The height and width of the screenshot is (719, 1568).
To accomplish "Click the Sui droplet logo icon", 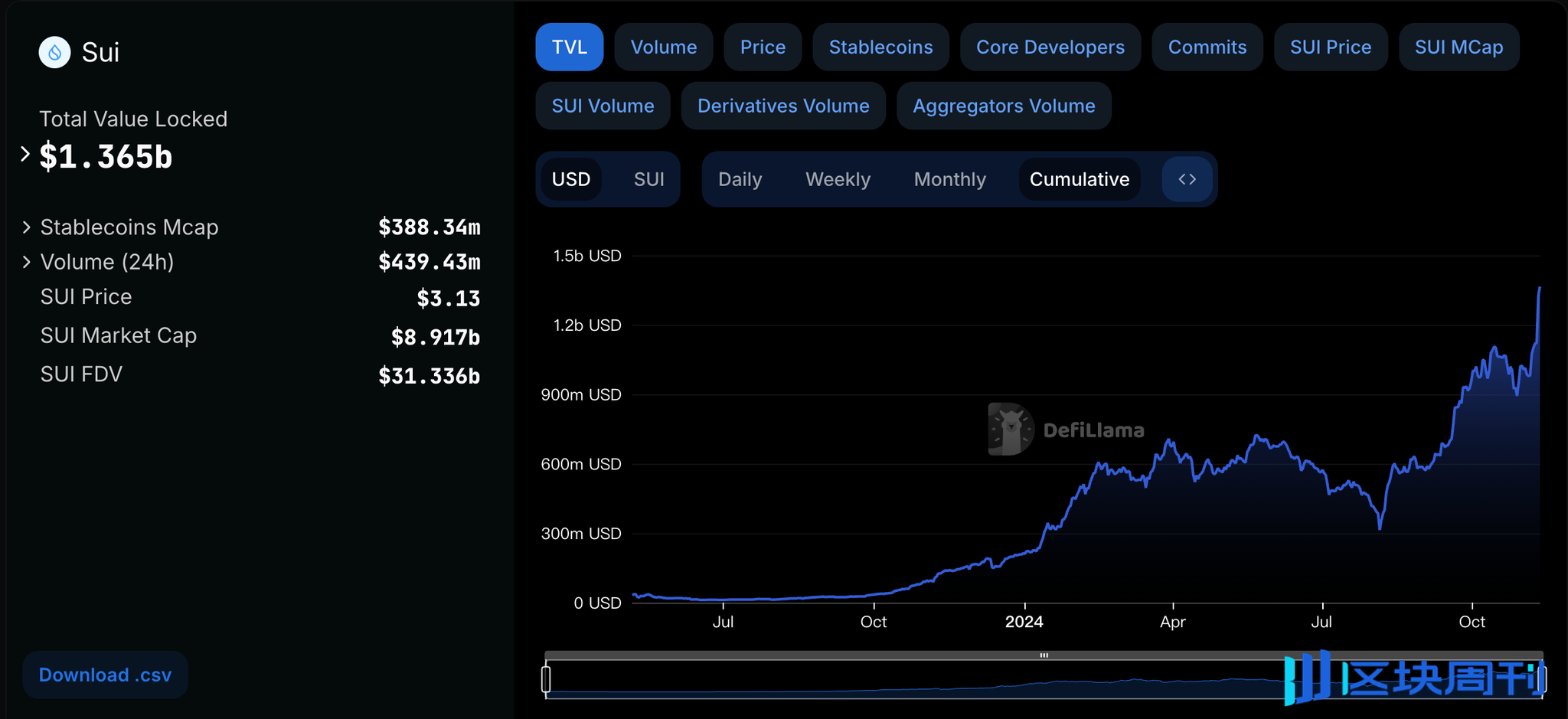I will [x=54, y=53].
